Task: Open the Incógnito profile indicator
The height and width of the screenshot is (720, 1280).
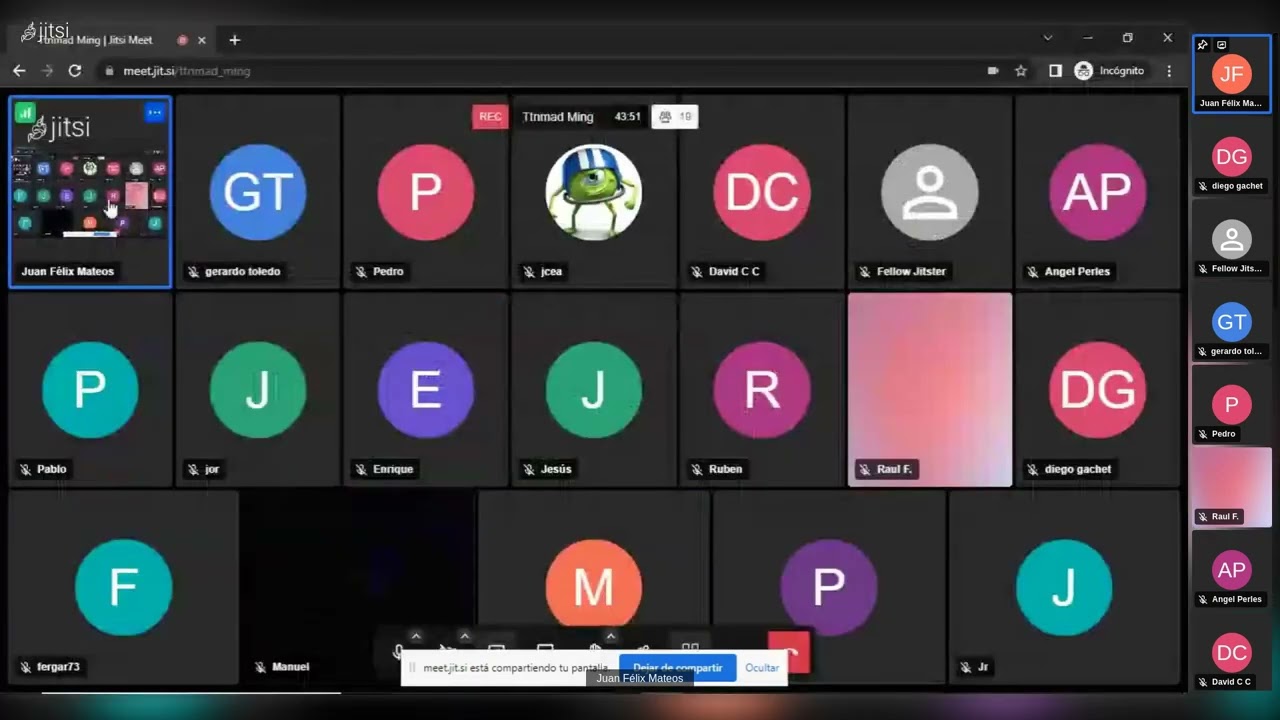Action: pyautogui.click(x=1109, y=71)
